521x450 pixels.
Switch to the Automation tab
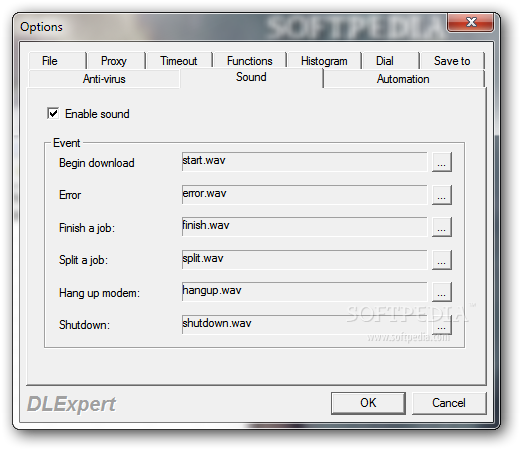[403, 79]
